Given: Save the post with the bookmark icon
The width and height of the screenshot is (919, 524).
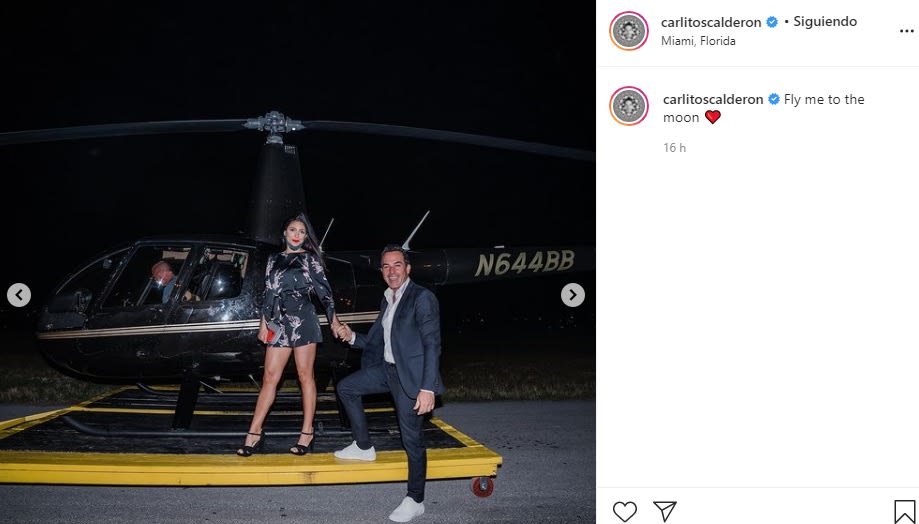Looking at the screenshot, I should click(x=904, y=512).
